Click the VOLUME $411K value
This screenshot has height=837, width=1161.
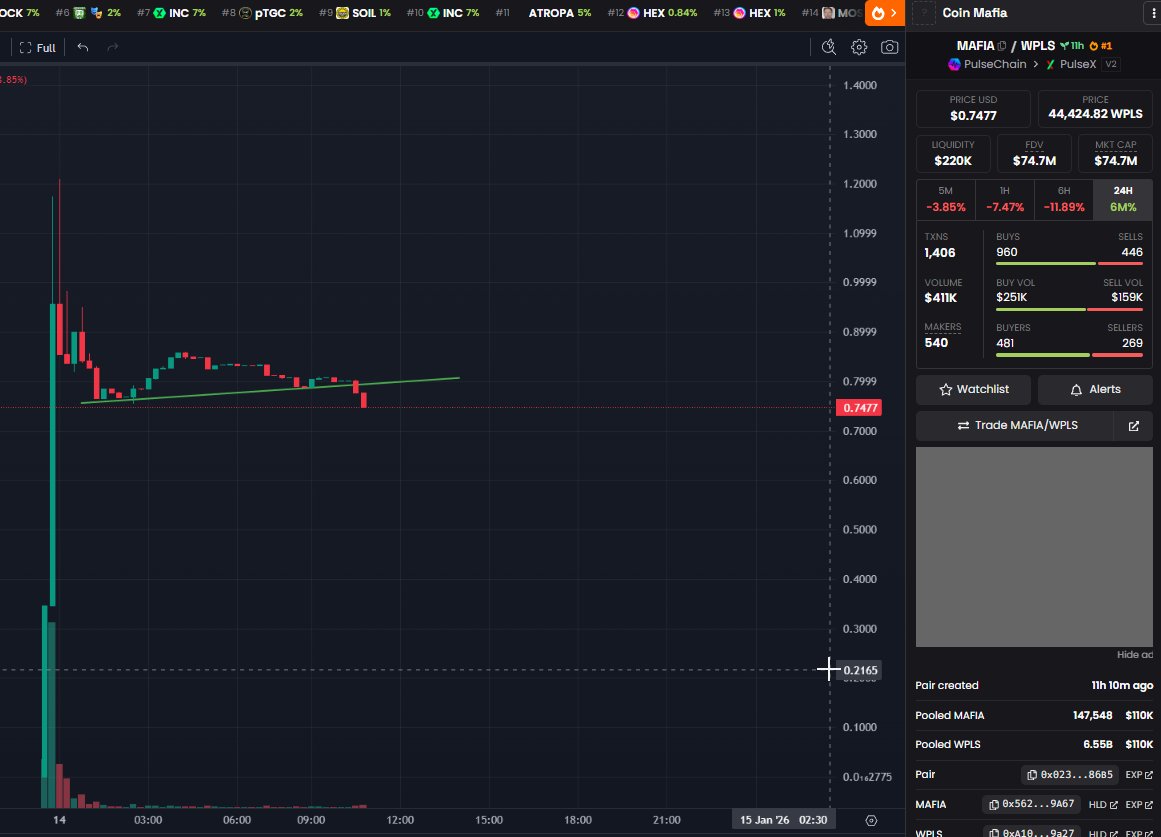pyautogui.click(x=940, y=298)
